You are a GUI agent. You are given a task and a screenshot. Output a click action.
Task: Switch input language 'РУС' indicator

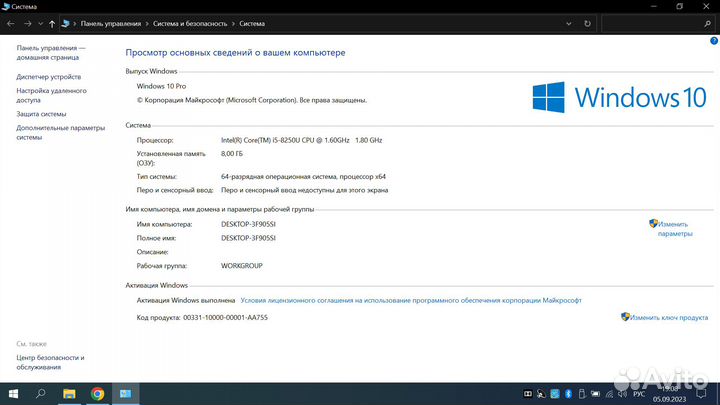[x=639, y=394]
